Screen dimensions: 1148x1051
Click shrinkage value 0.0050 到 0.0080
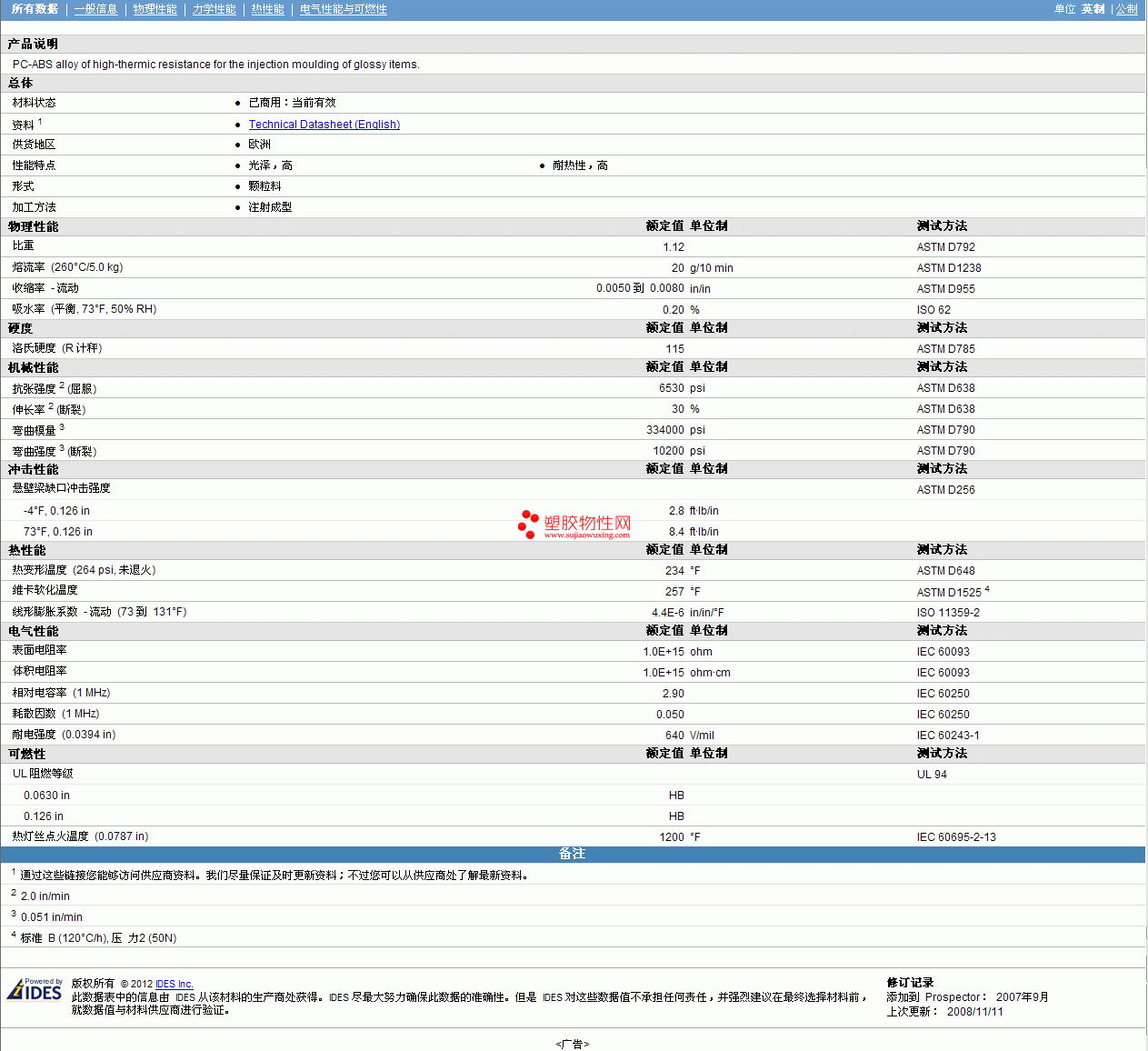640,288
